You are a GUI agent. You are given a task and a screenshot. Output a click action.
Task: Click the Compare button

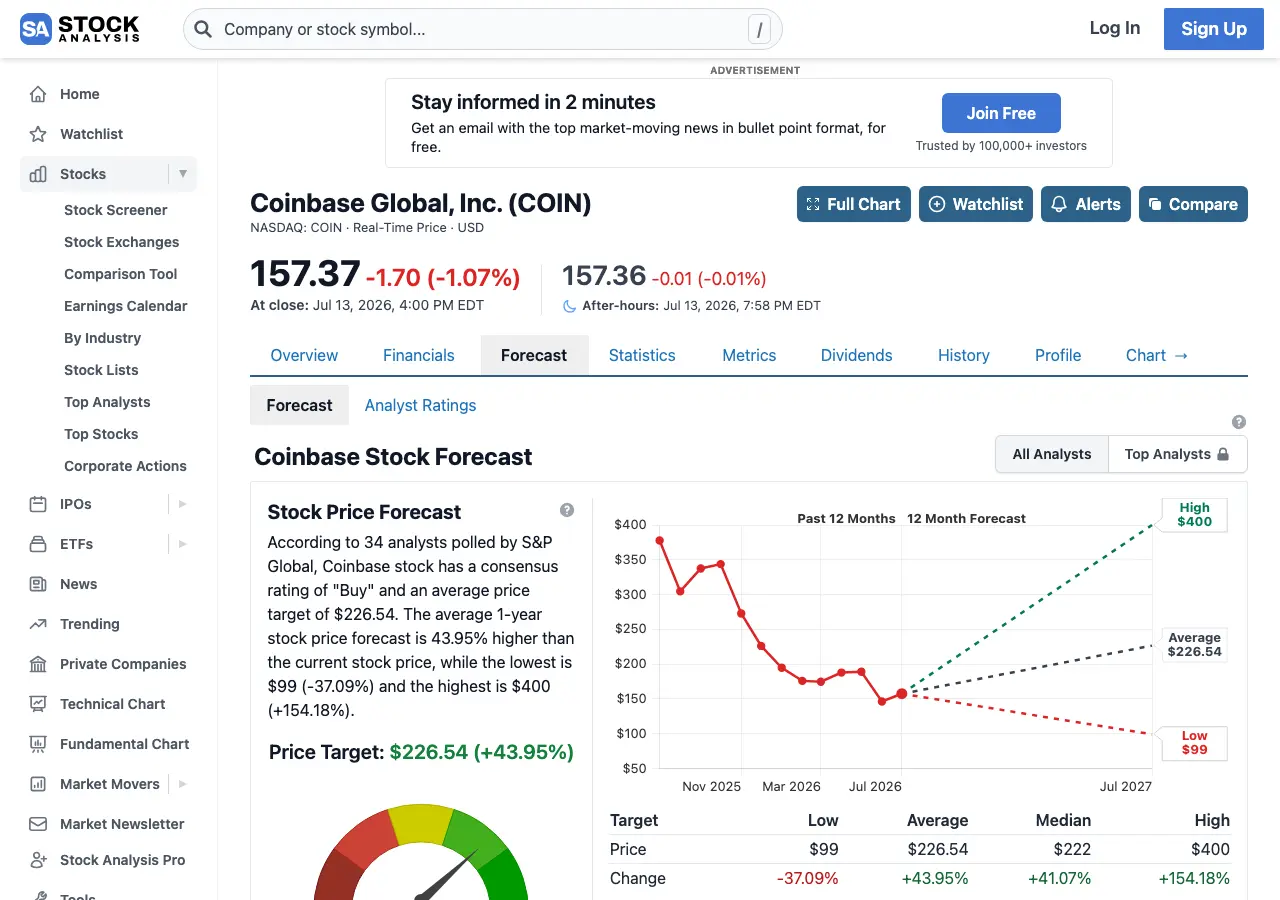click(x=1193, y=204)
